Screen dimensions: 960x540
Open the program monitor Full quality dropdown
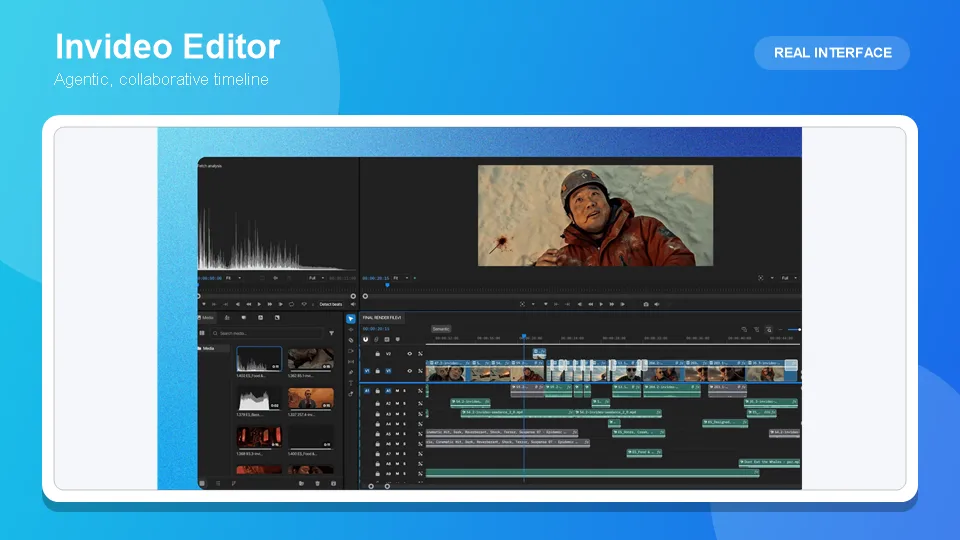pyautogui.click(x=788, y=278)
